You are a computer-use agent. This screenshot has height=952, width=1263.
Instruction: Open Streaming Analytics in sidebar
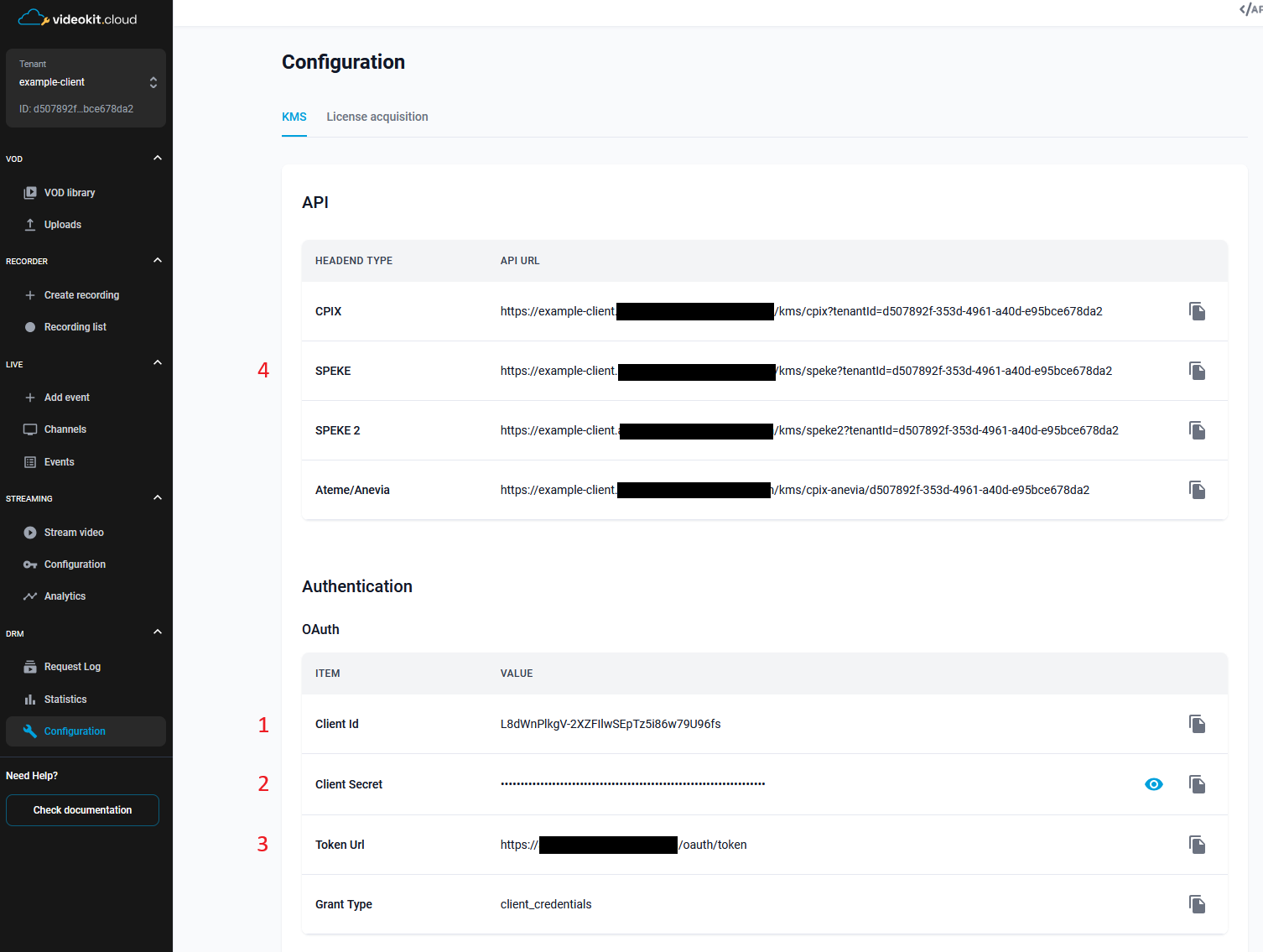[x=65, y=596]
